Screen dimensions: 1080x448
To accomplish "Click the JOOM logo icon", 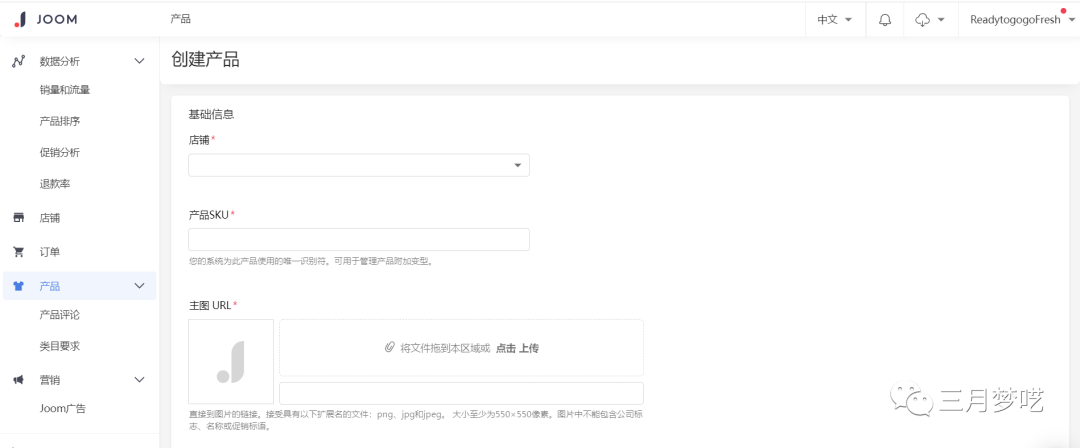I will pos(20,19).
